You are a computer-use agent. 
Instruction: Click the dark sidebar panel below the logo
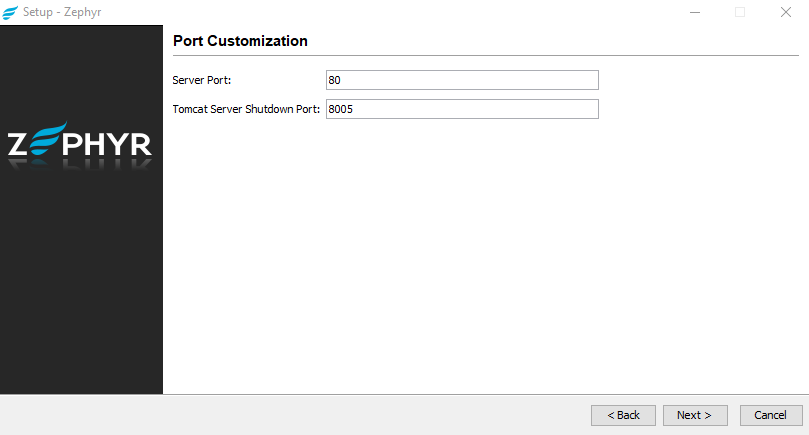80,300
